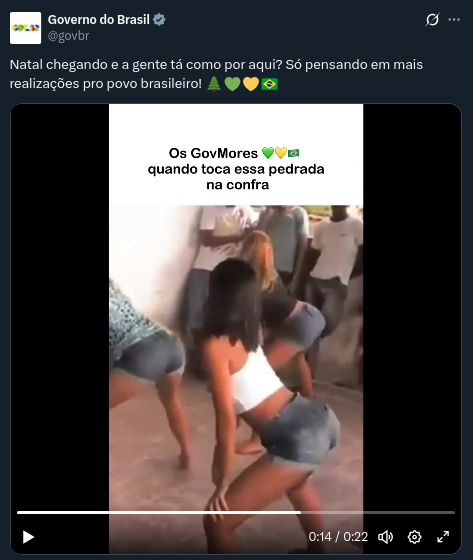Seek on the video progress bar
Screen dimensions: 473x560
click(236, 512)
